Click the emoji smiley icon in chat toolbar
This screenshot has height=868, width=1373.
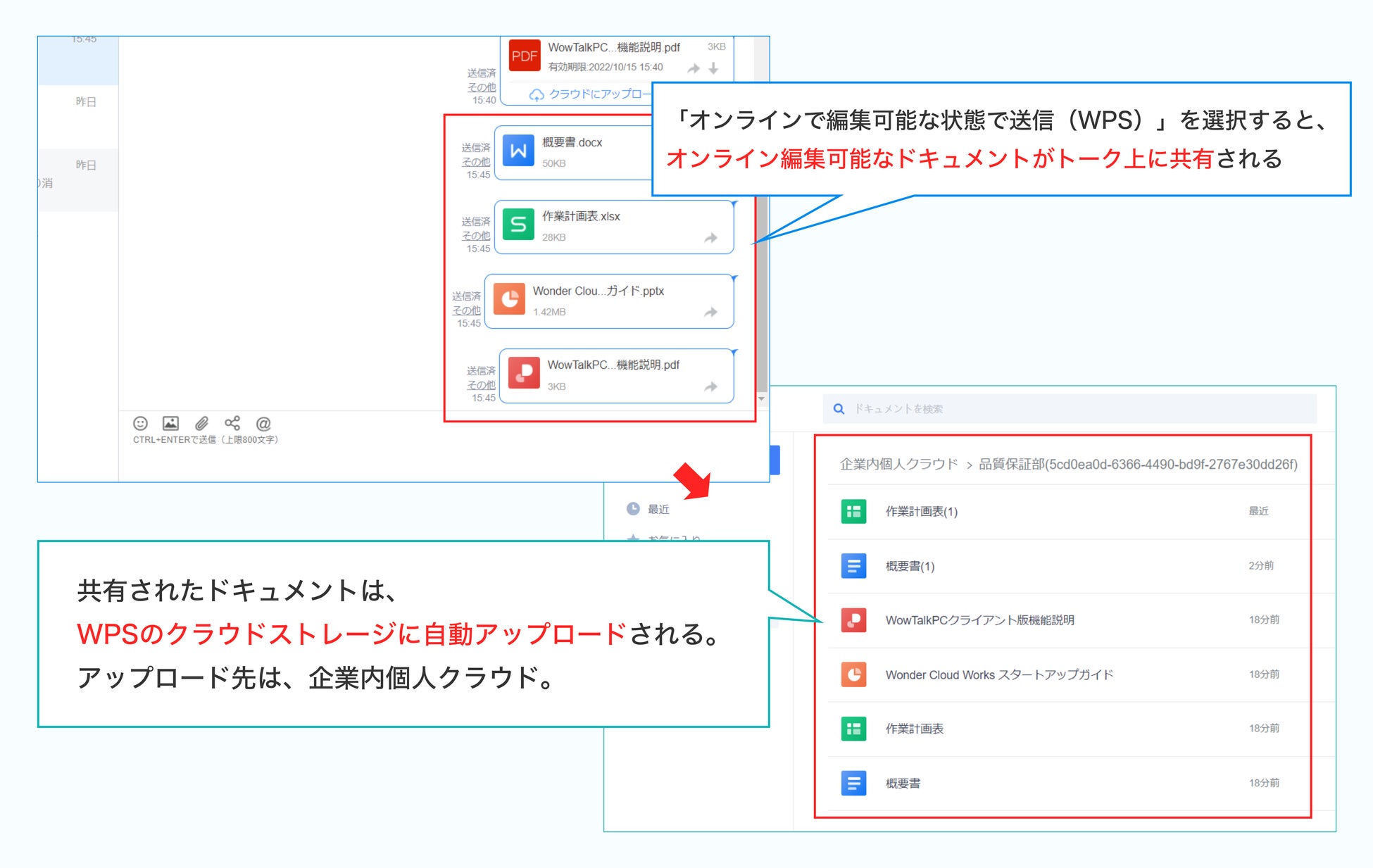pos(140,423)
